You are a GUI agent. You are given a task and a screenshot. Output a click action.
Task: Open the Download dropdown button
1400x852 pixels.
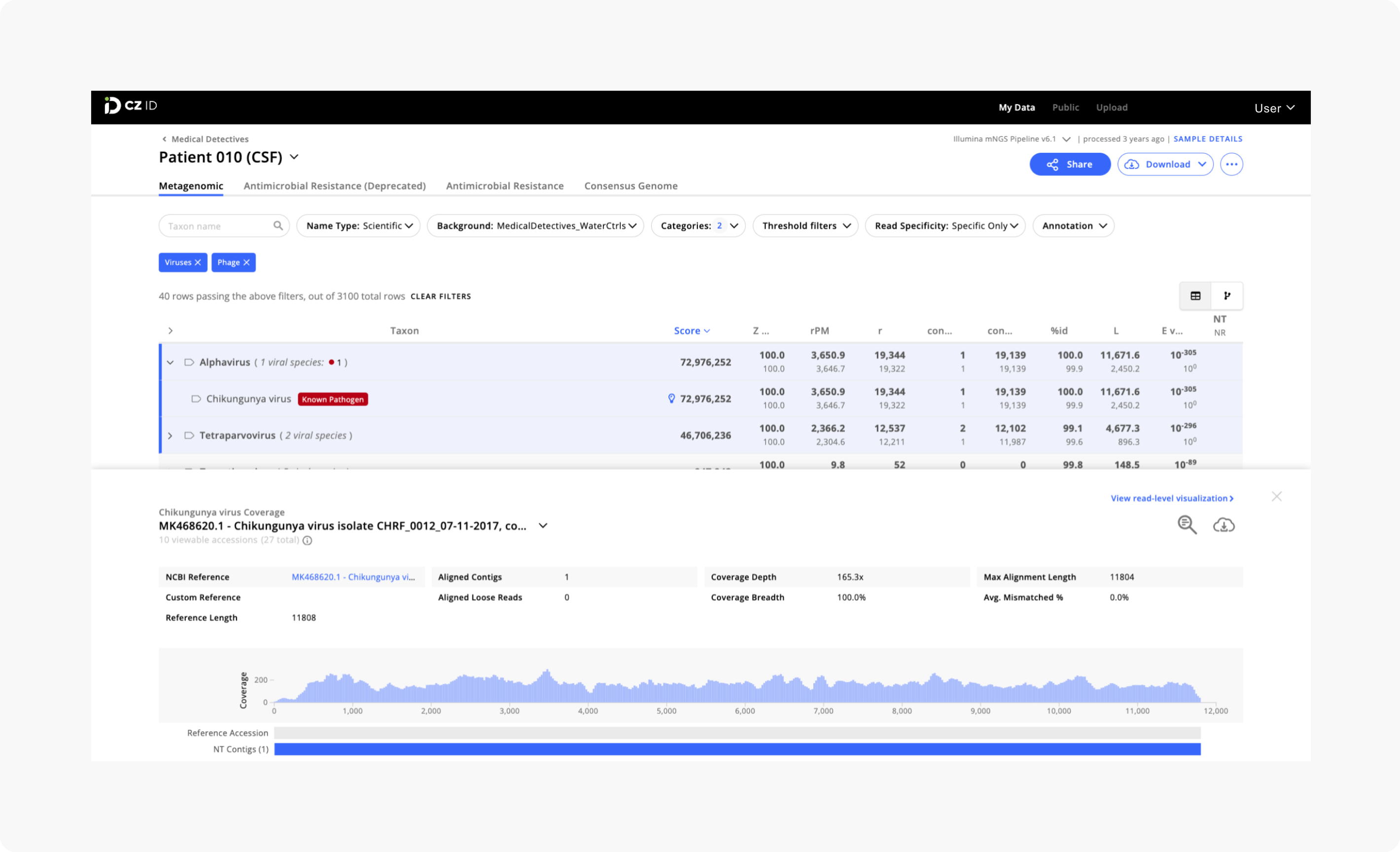coord(1165,164)
